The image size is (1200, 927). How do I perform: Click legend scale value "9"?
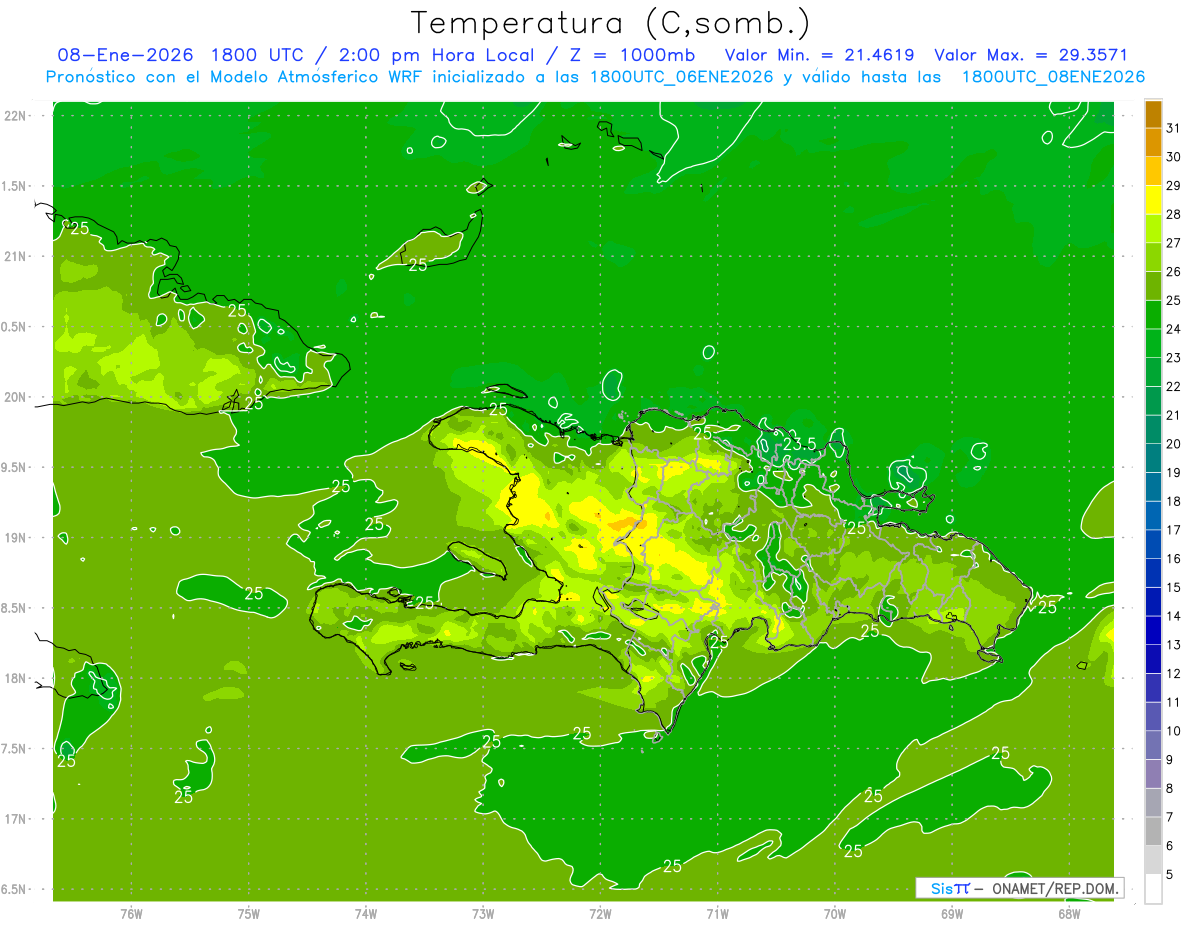(x=1170, y=760)
